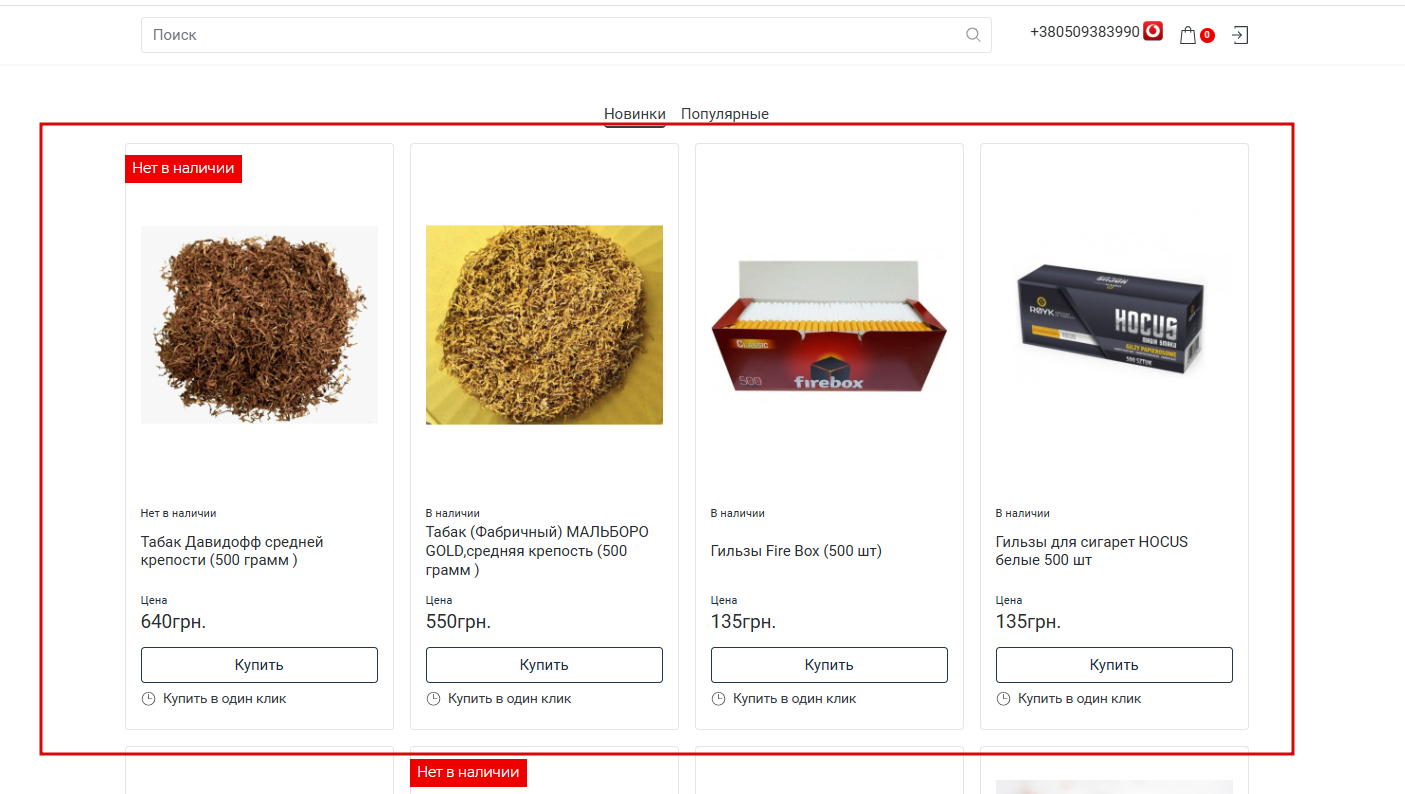Image resolution: width=1405 pixels, height=794 pixels.
Task: Click Купить for Табак МАЛЬБОРО GOLD
Action: click(544, 665)
